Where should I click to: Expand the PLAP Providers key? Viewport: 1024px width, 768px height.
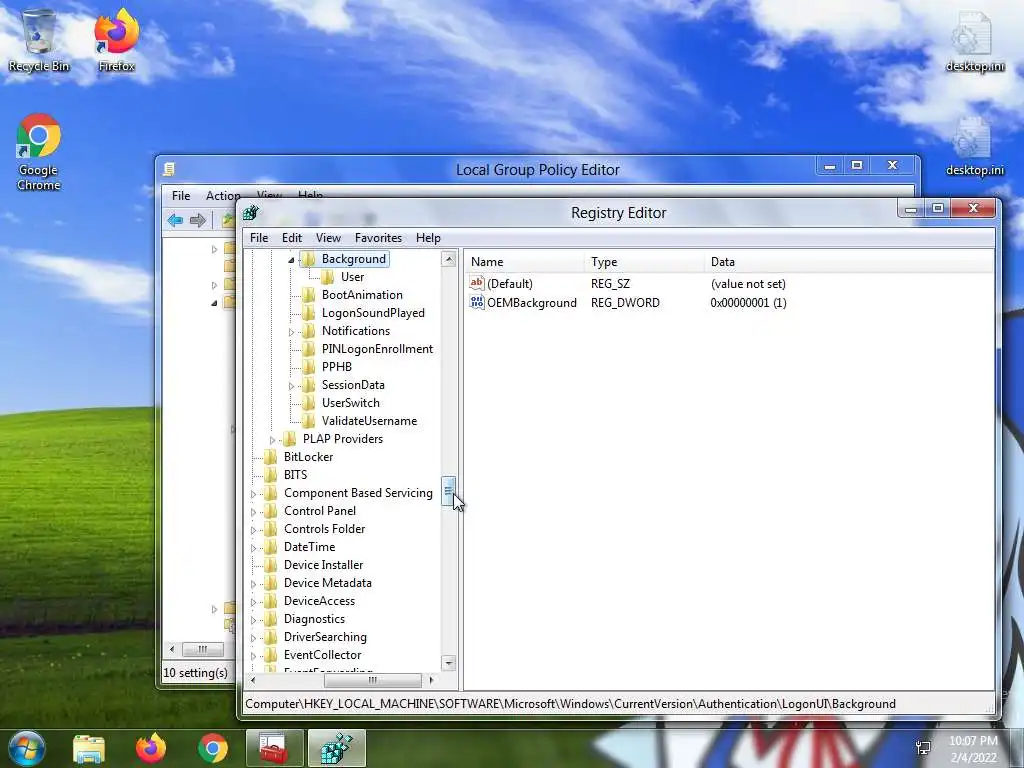coord(272,440)
